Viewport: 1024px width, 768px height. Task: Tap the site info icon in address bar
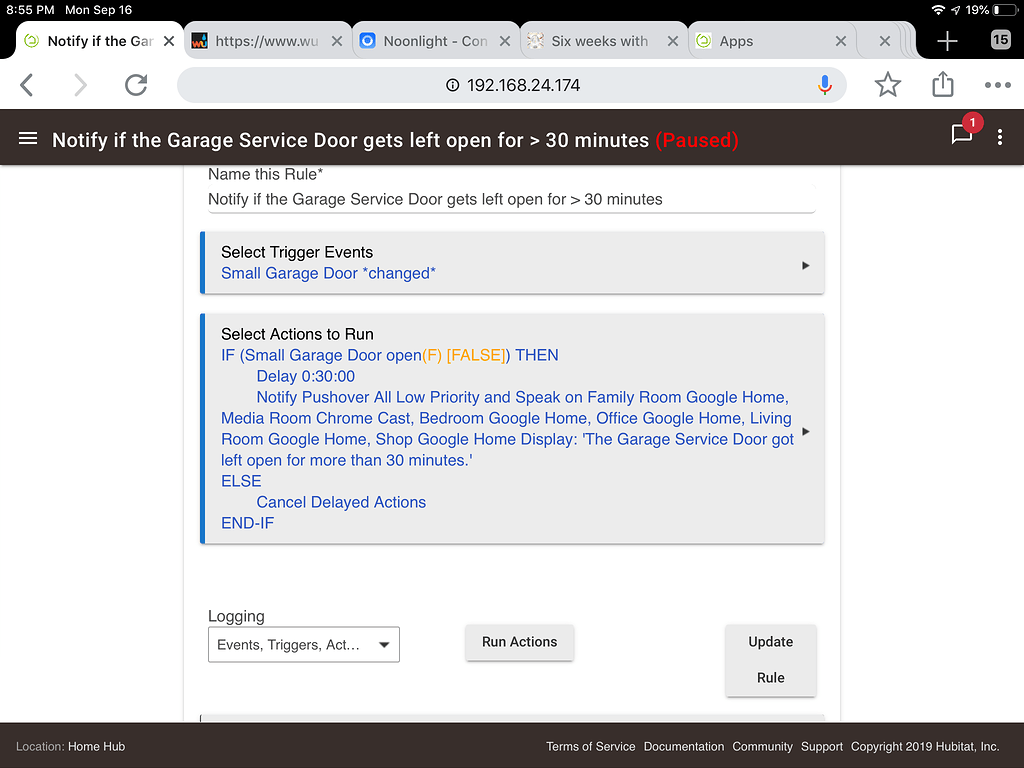pos(453,85)
